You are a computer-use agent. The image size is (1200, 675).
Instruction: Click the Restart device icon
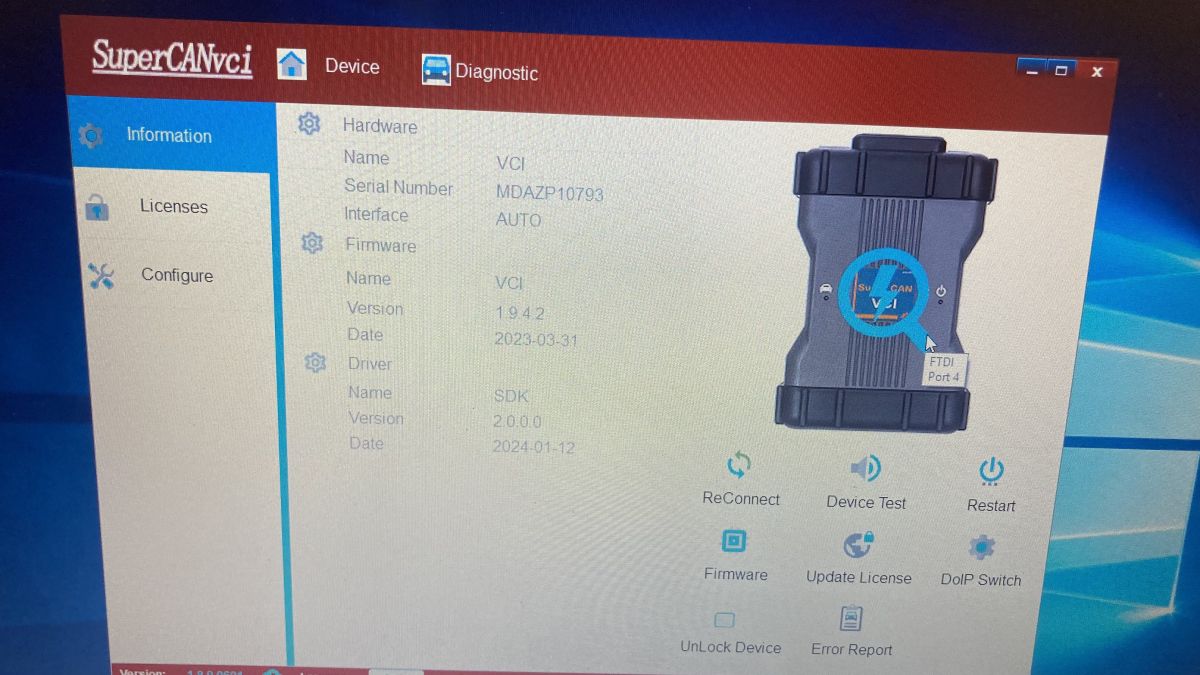(x=990, y=470)
